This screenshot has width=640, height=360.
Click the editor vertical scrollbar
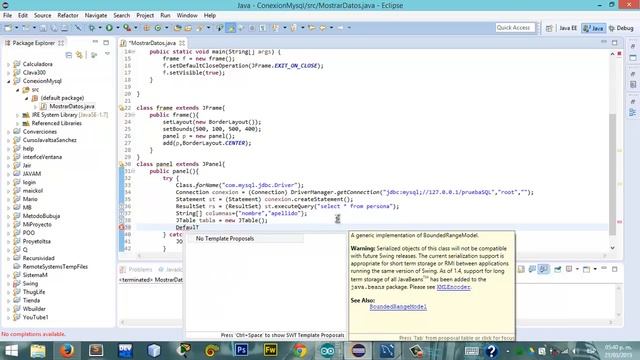(613, 175)
